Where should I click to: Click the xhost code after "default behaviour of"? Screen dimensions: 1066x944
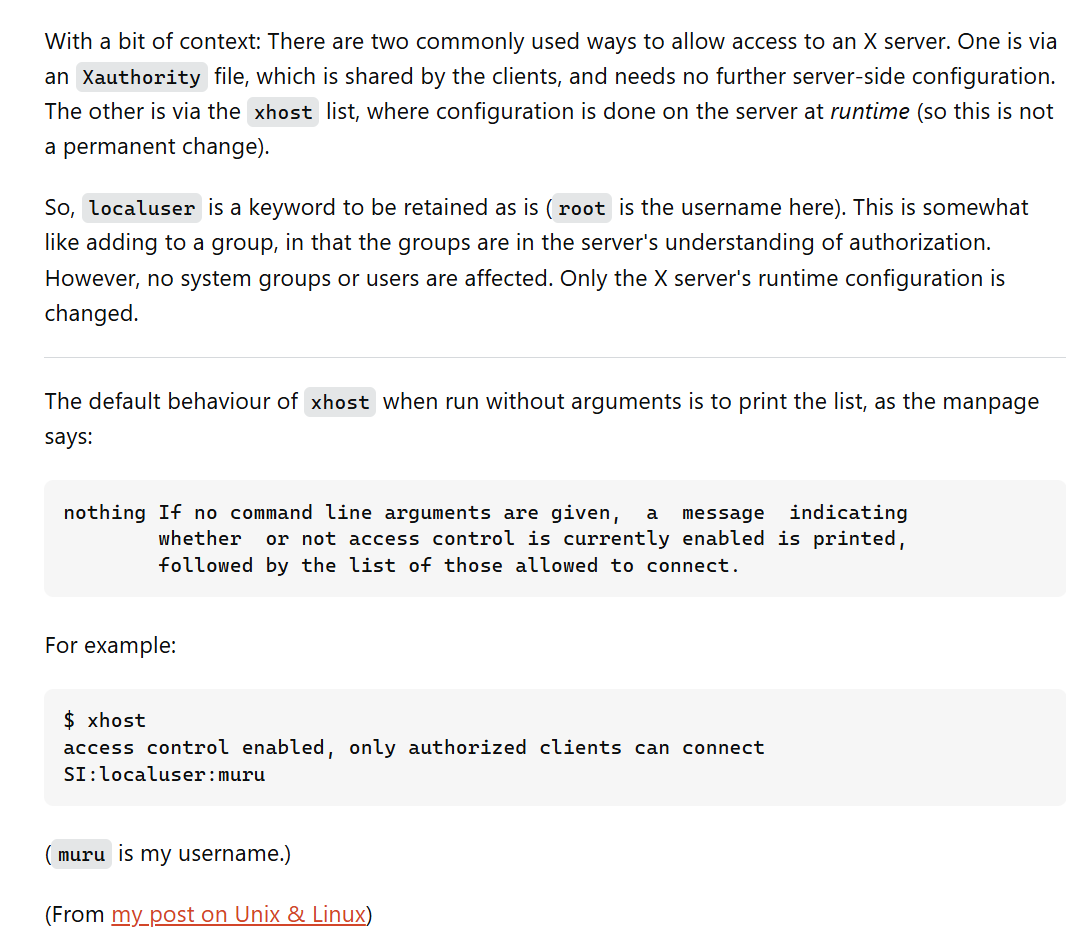pos(339,402)
